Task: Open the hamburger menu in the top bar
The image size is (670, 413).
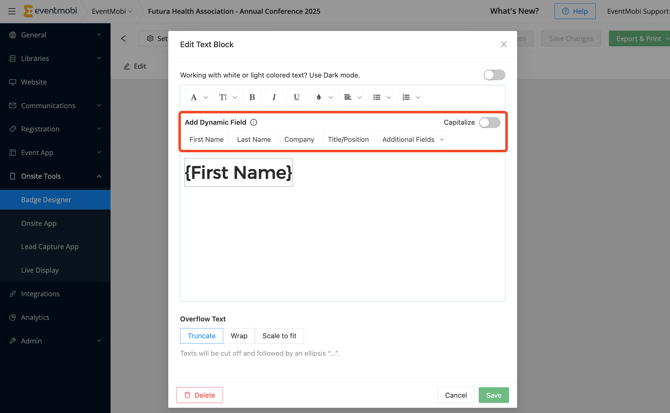Action: (11, 11)
